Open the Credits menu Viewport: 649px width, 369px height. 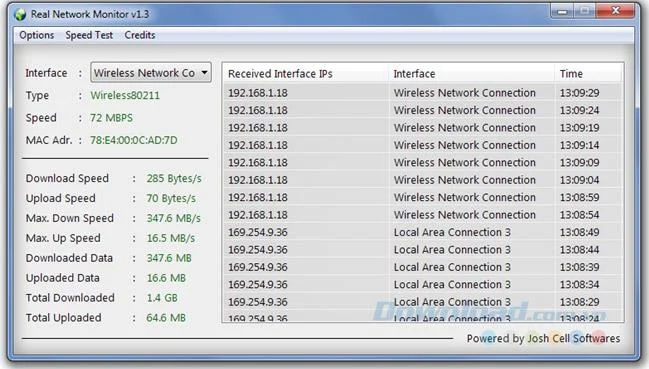click(x=140, y=35)
